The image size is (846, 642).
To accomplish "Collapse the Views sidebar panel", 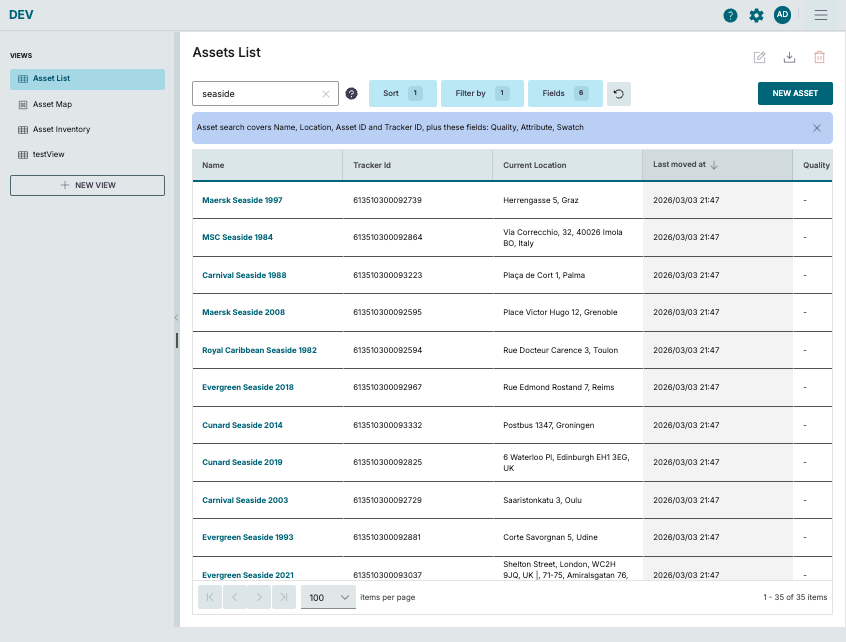I will (176, 318).
